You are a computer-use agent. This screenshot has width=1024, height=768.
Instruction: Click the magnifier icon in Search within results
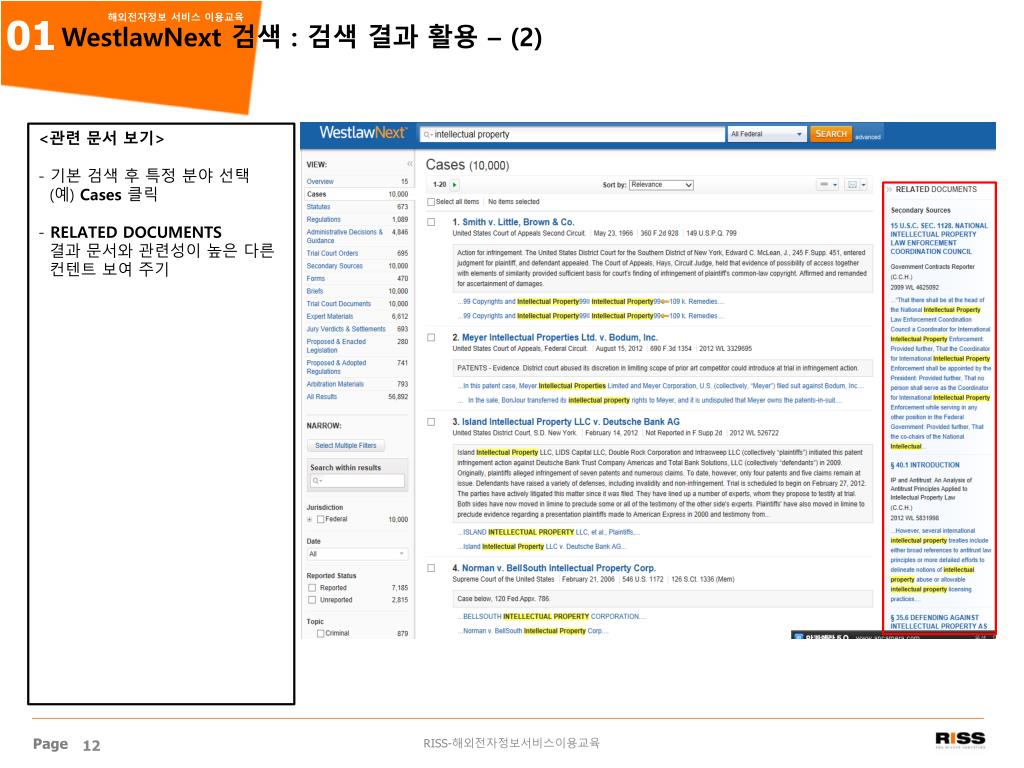tap(317, 481)
